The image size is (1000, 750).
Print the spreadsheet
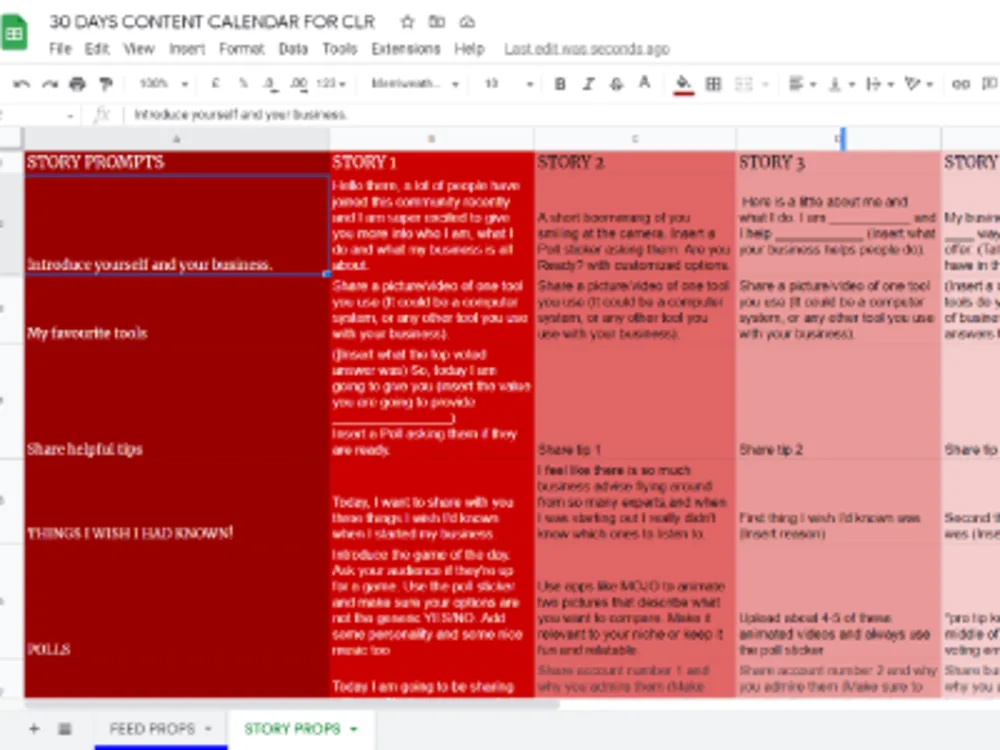[78, 84]
